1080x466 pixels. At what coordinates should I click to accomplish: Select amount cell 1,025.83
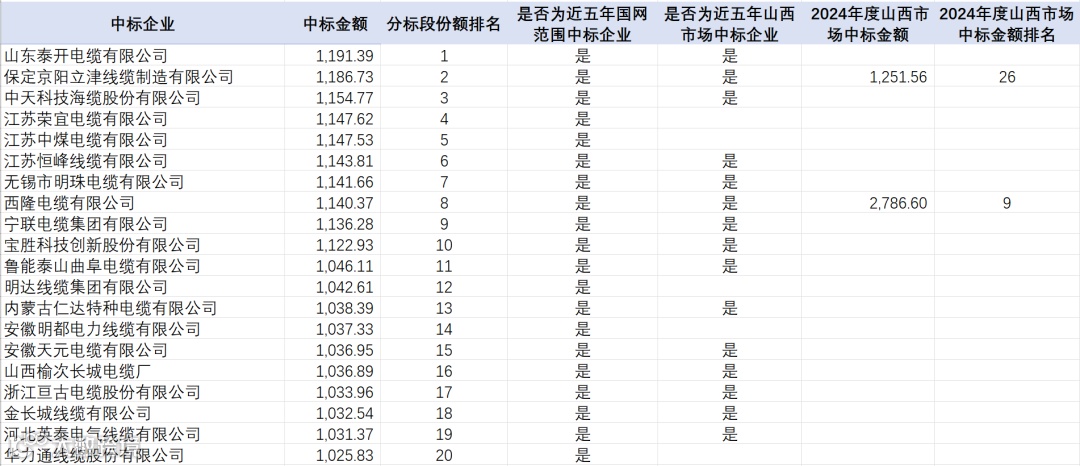tap(334, 455)
